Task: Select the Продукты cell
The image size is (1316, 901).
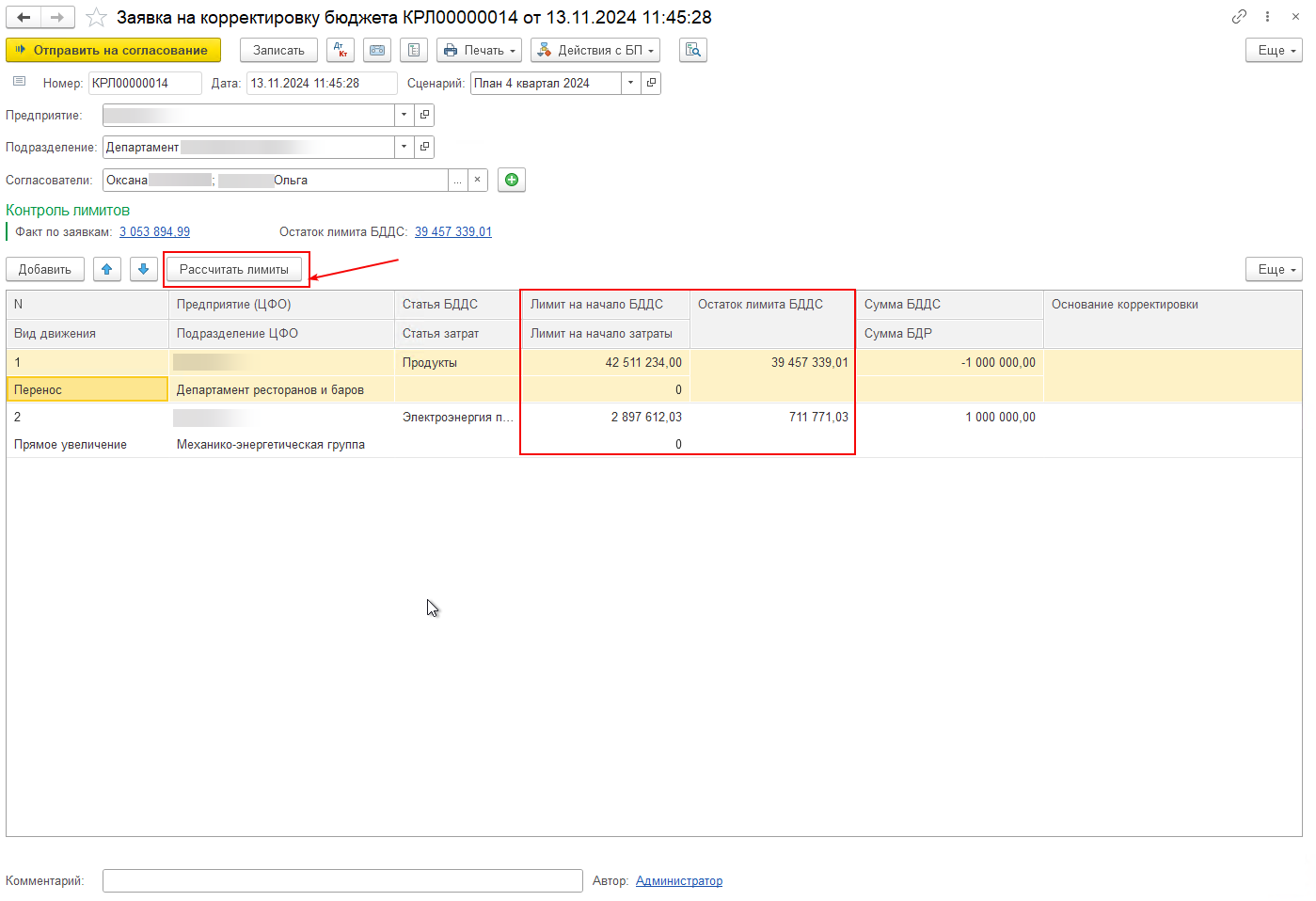Action: [x=457, y=362]
